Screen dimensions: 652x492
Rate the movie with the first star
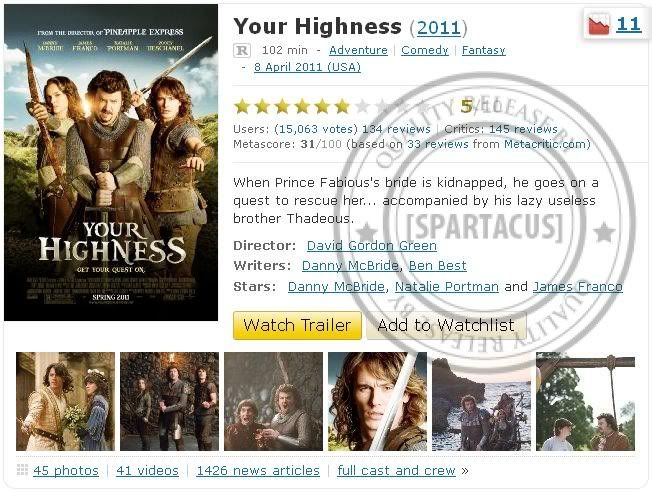point(242,106)
